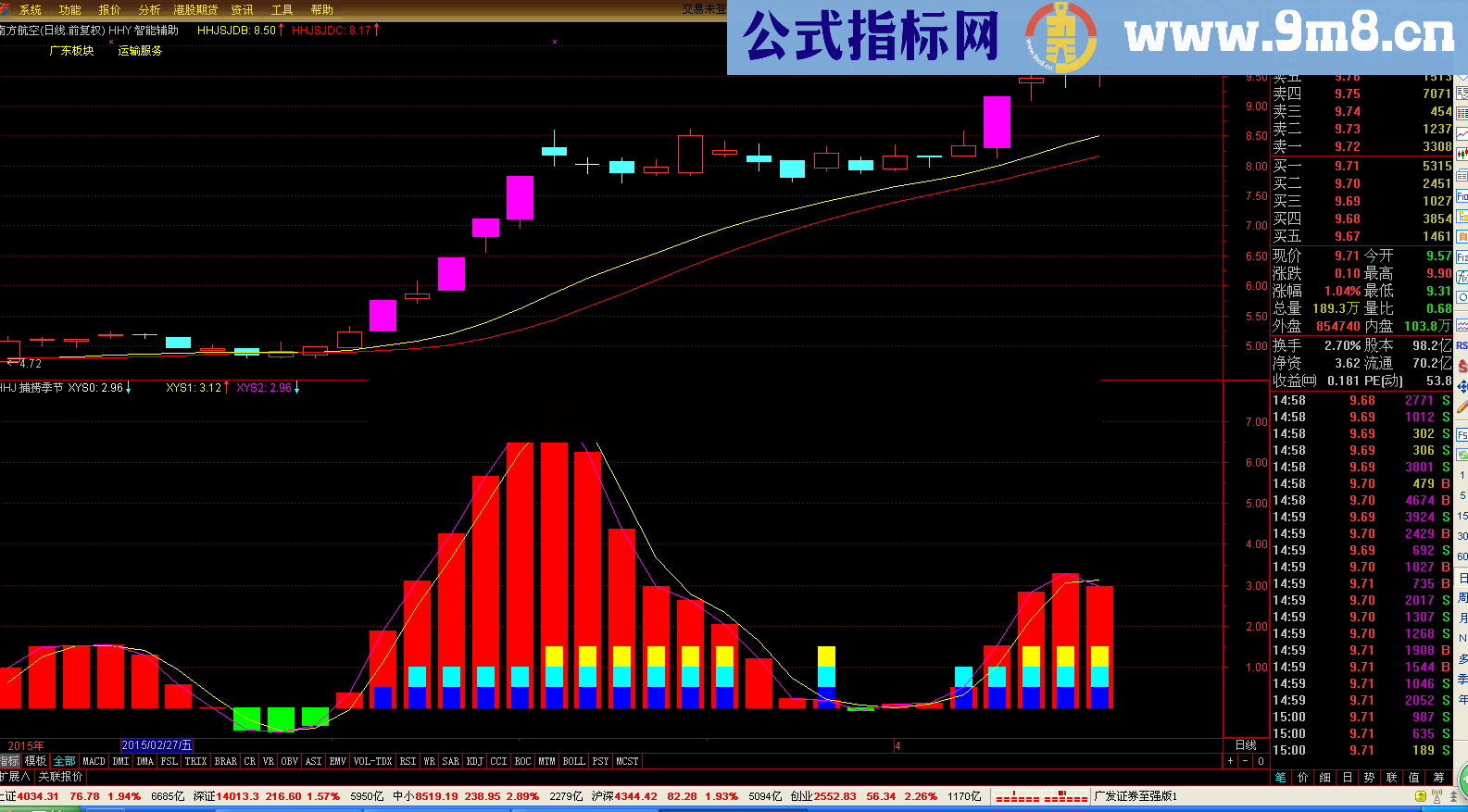Open the 分析 menu
Viewport: 1468px width, 812px height.
tap(149, 9)
